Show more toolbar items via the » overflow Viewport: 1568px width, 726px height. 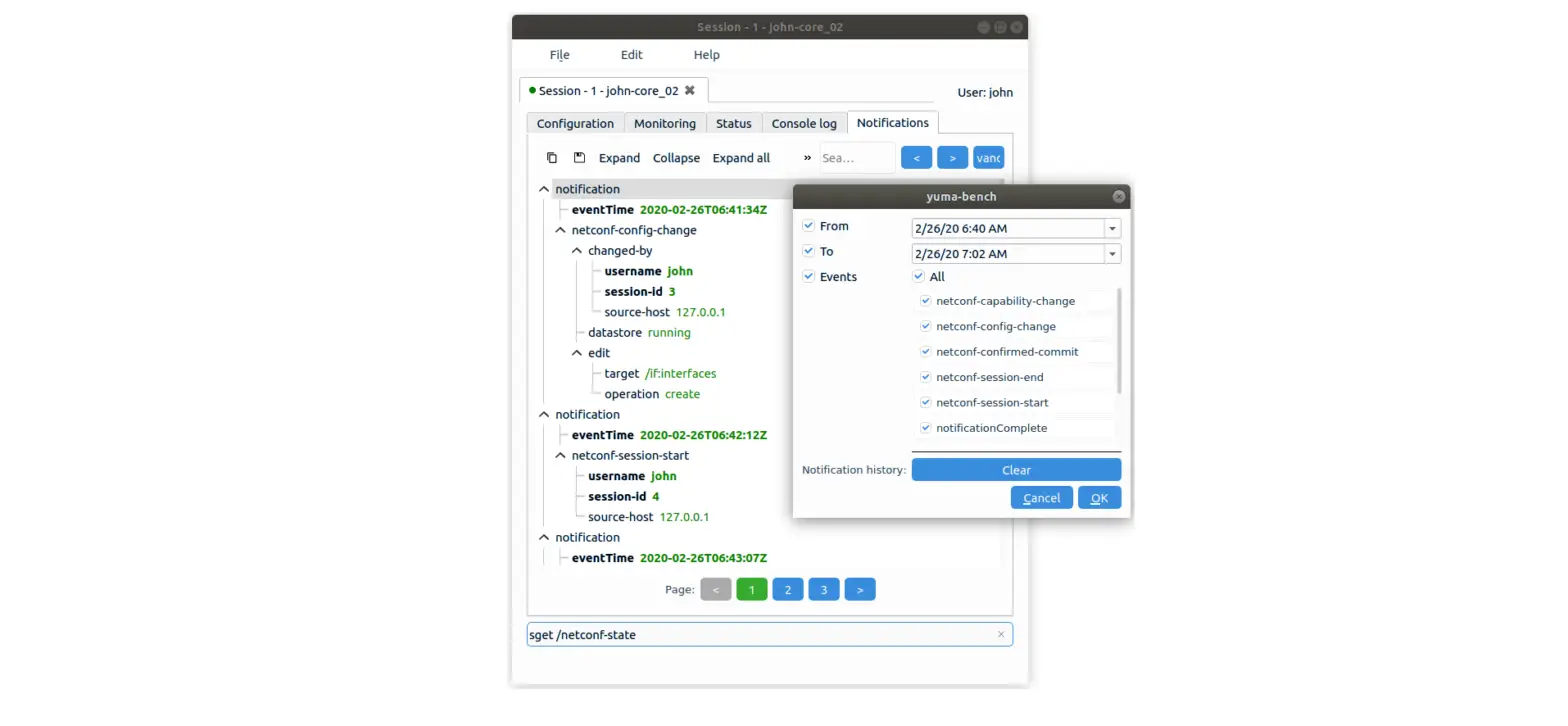tap(807, 158)
